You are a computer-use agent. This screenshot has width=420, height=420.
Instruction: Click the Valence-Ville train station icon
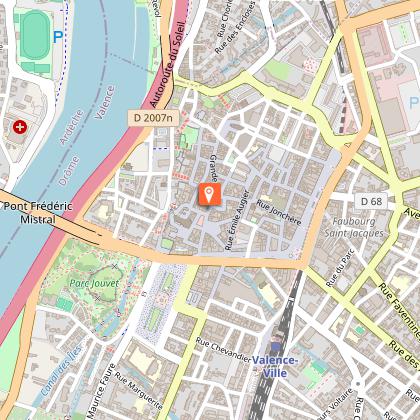pyautogui.click(x=276, y=347)
